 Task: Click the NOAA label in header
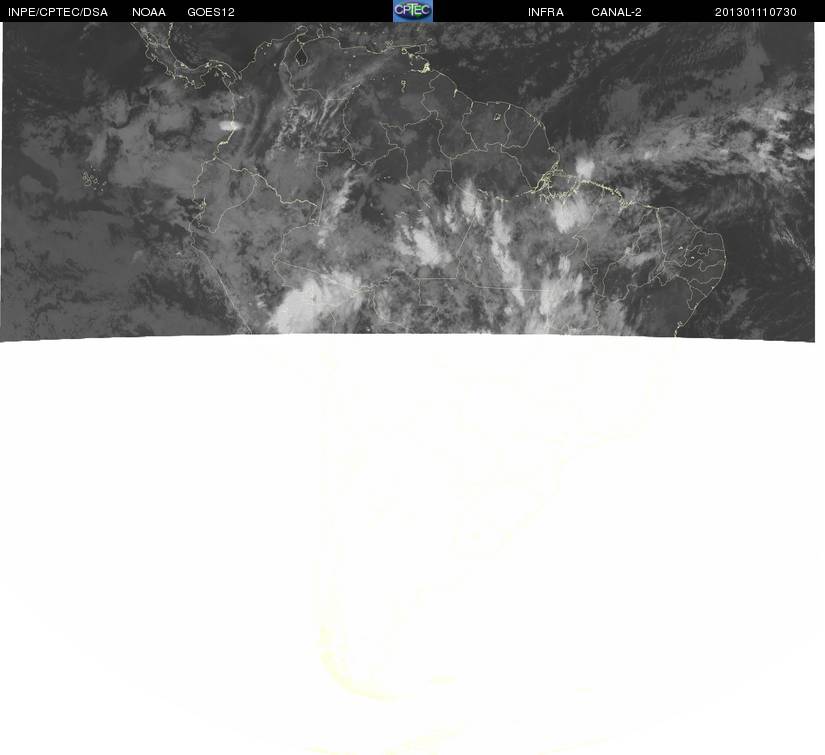coord(149,12)
